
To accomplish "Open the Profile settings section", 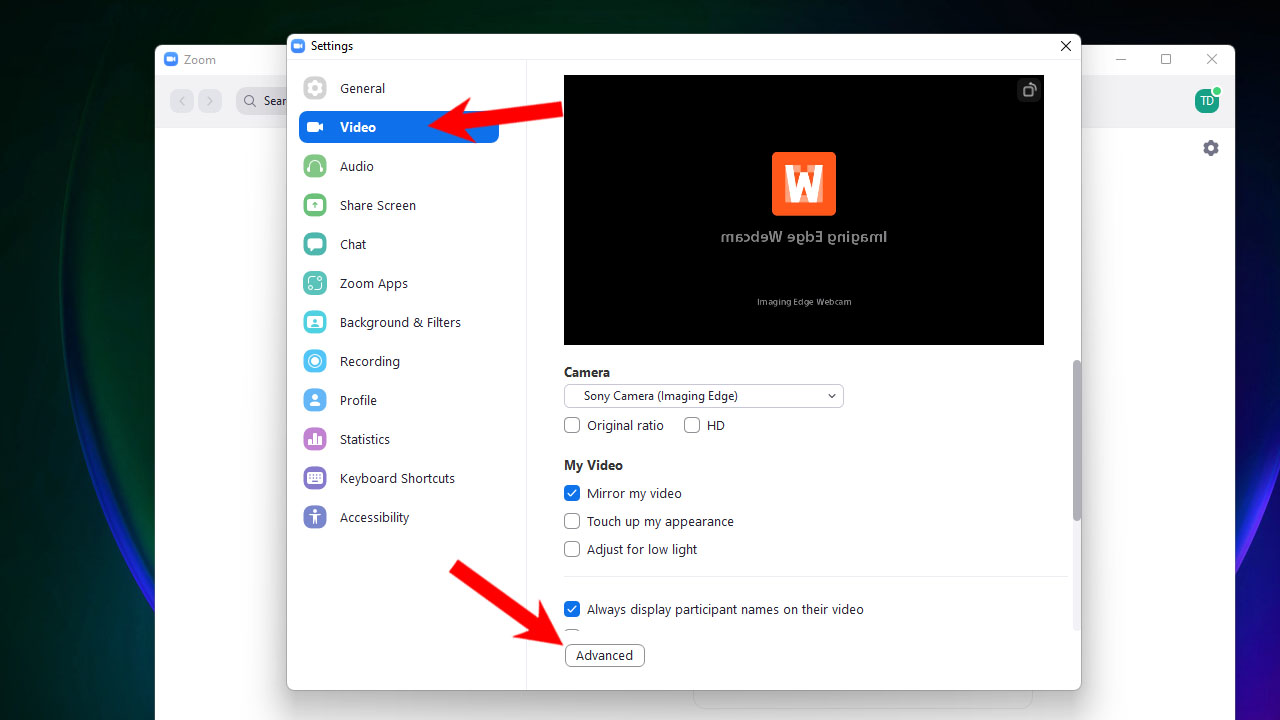I will pyautogui.click(x=358, y=400).
